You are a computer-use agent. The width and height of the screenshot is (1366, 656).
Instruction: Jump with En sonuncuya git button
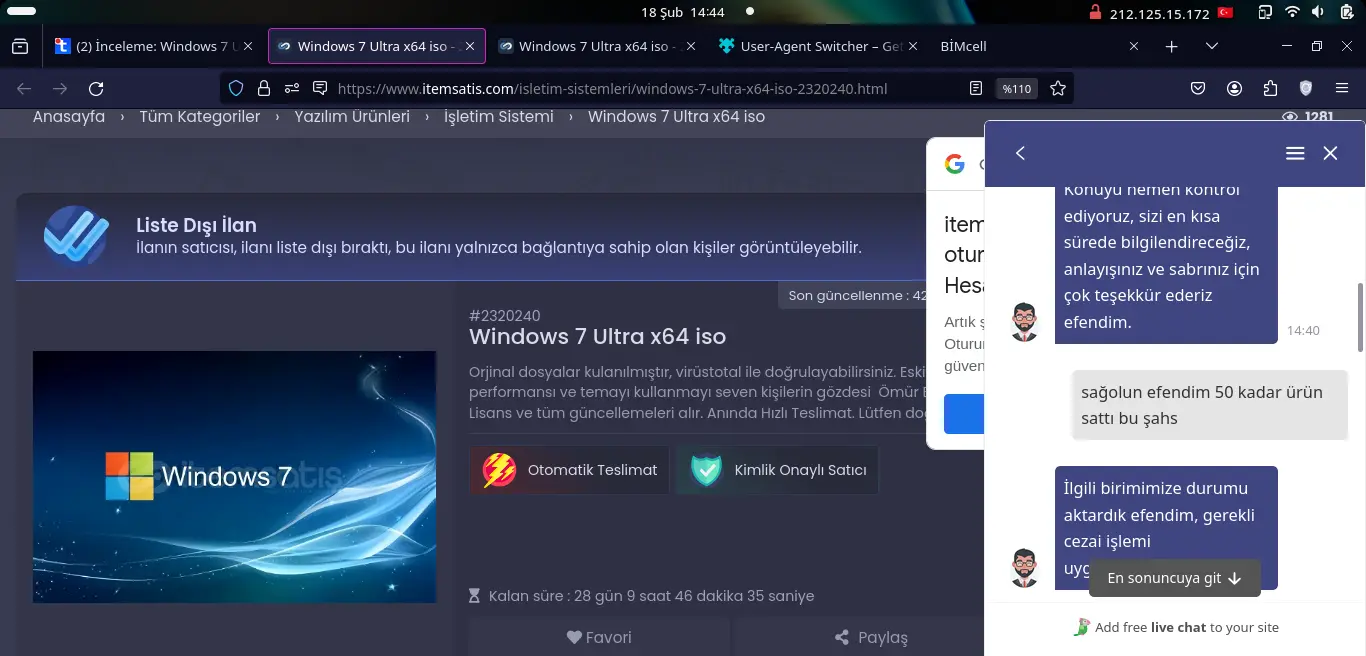coord(1174,578)
